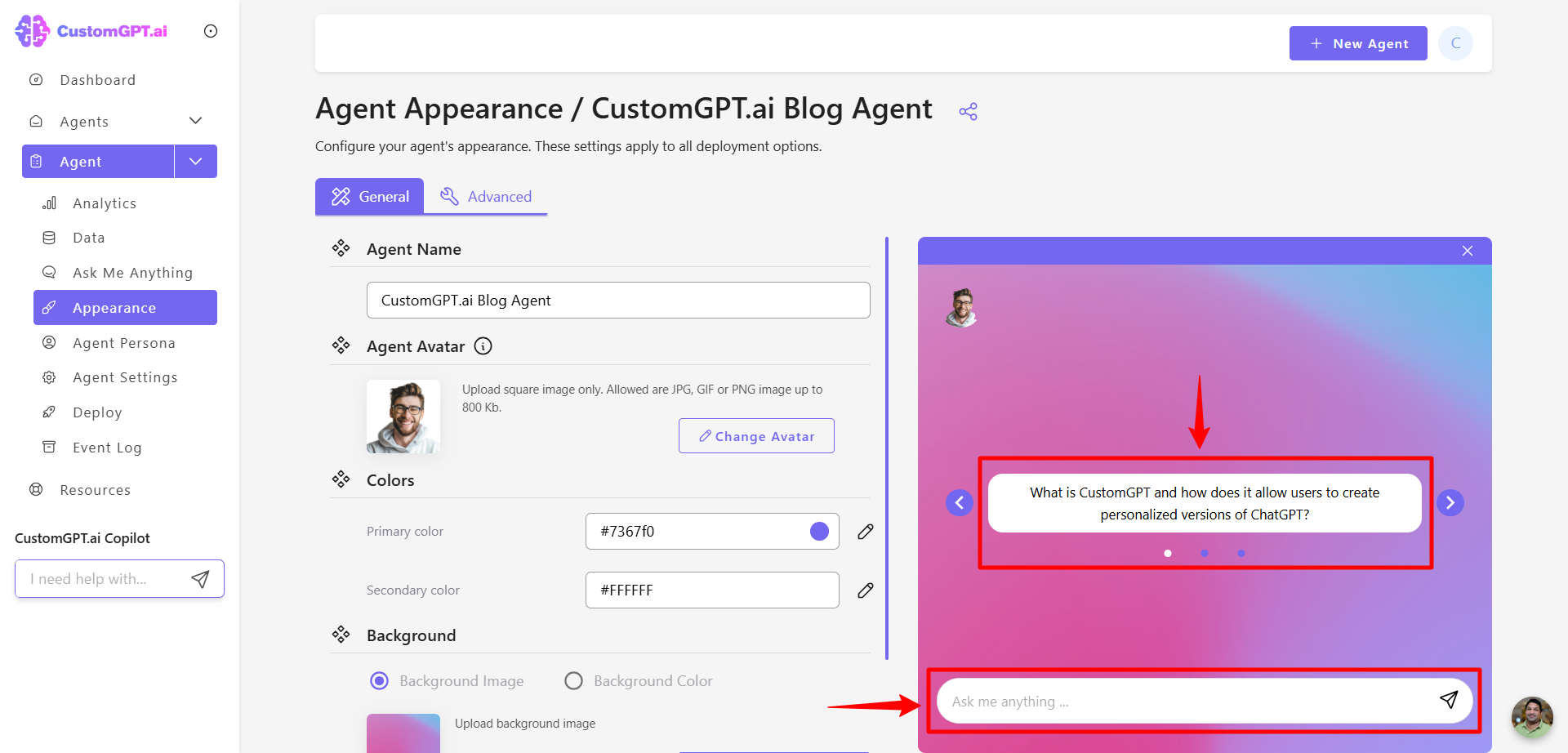Viewport: 1568px width, 753px height.
Task: Click the background image preview thumbnail
Action: [403, 733]
